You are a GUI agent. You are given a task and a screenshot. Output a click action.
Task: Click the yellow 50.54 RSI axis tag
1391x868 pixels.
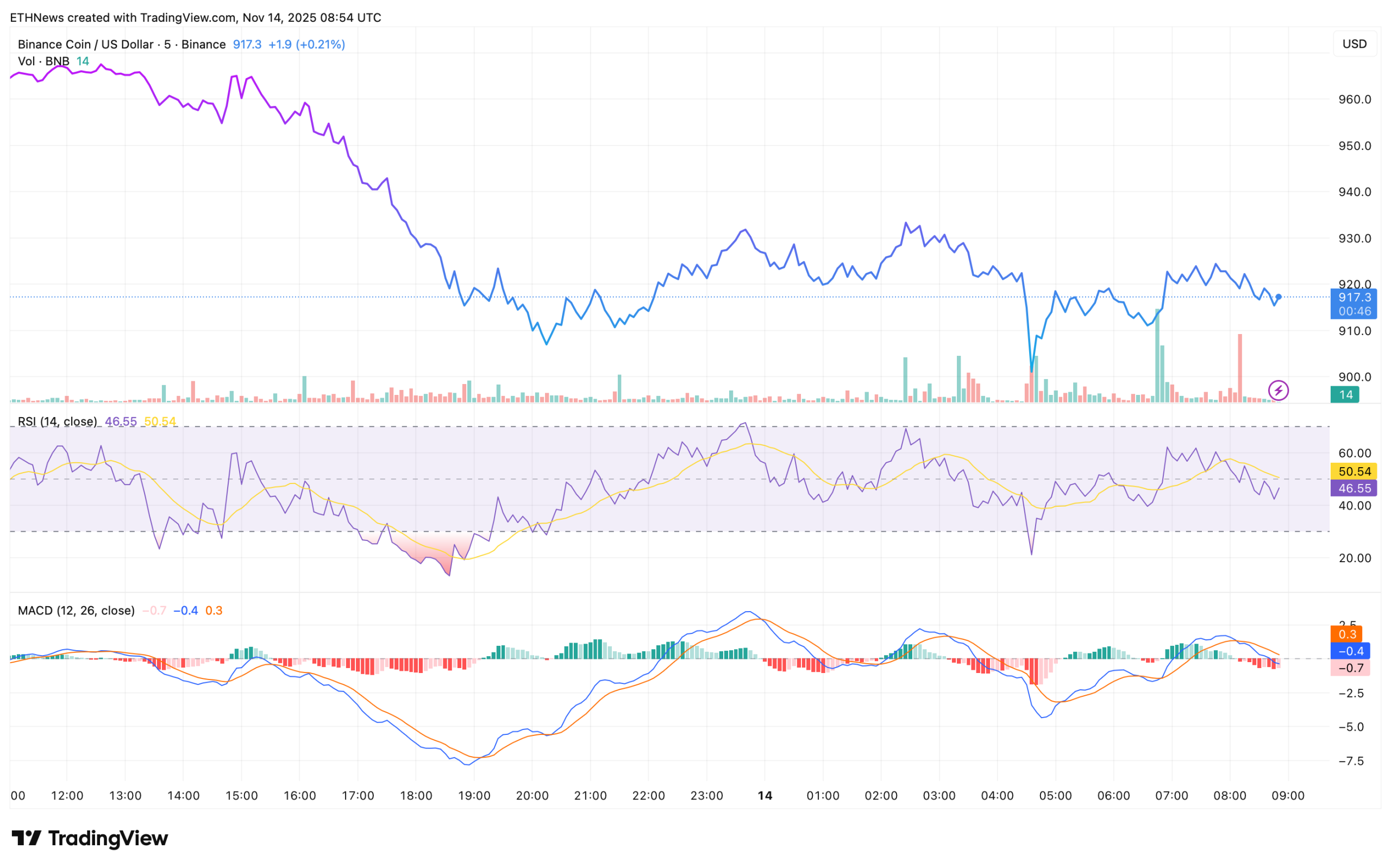[1354, 472]
